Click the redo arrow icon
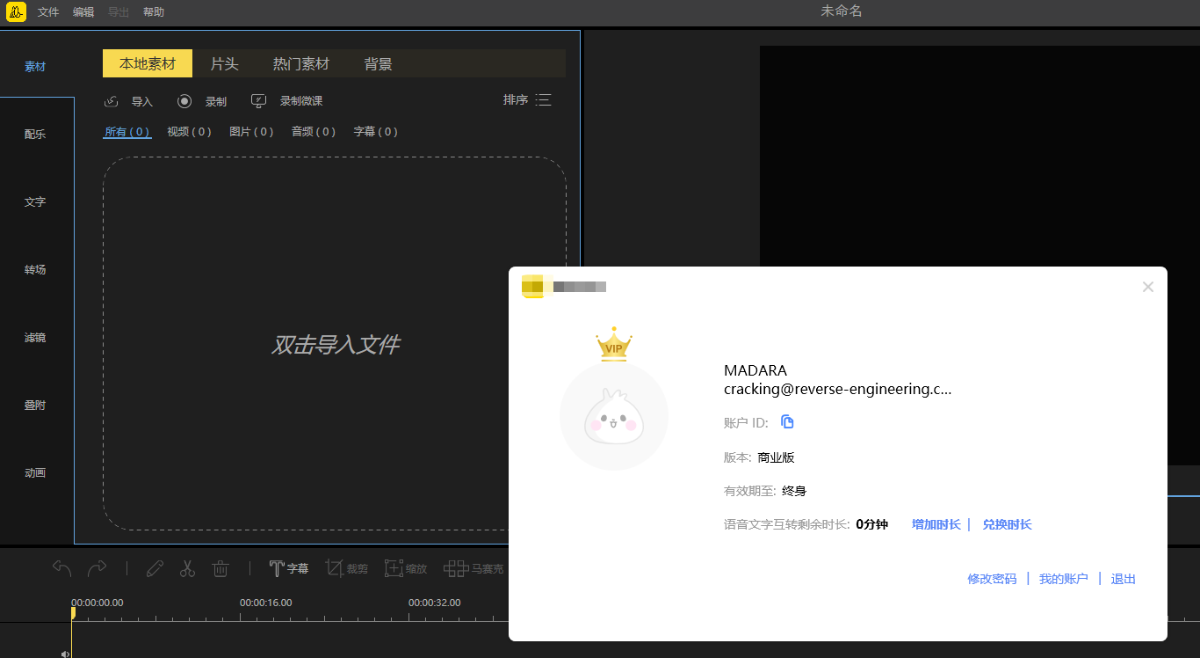The image size is (1200, 658). pos(97,568)
